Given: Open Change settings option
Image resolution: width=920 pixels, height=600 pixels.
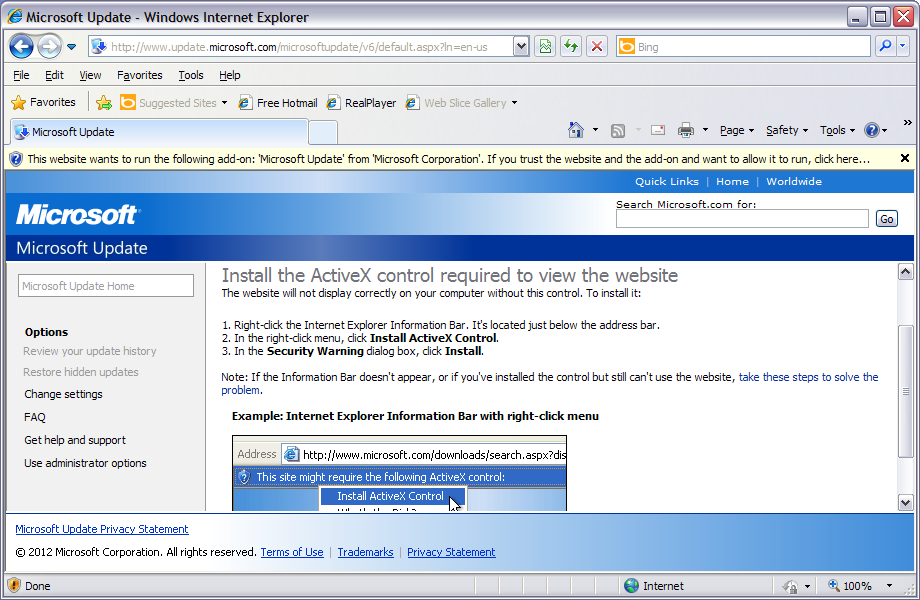Looking at the screenshot, I should point(63,394).
